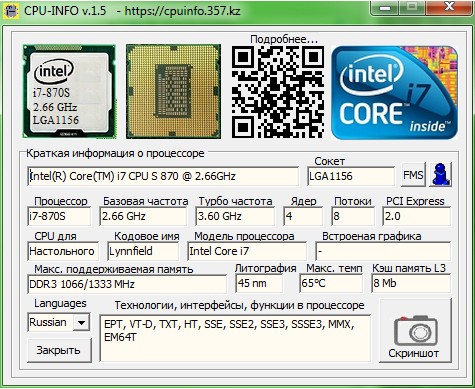Click the Кэш память L3 field showing 8 Mb
475x389 pixels.
pos(411,283)
